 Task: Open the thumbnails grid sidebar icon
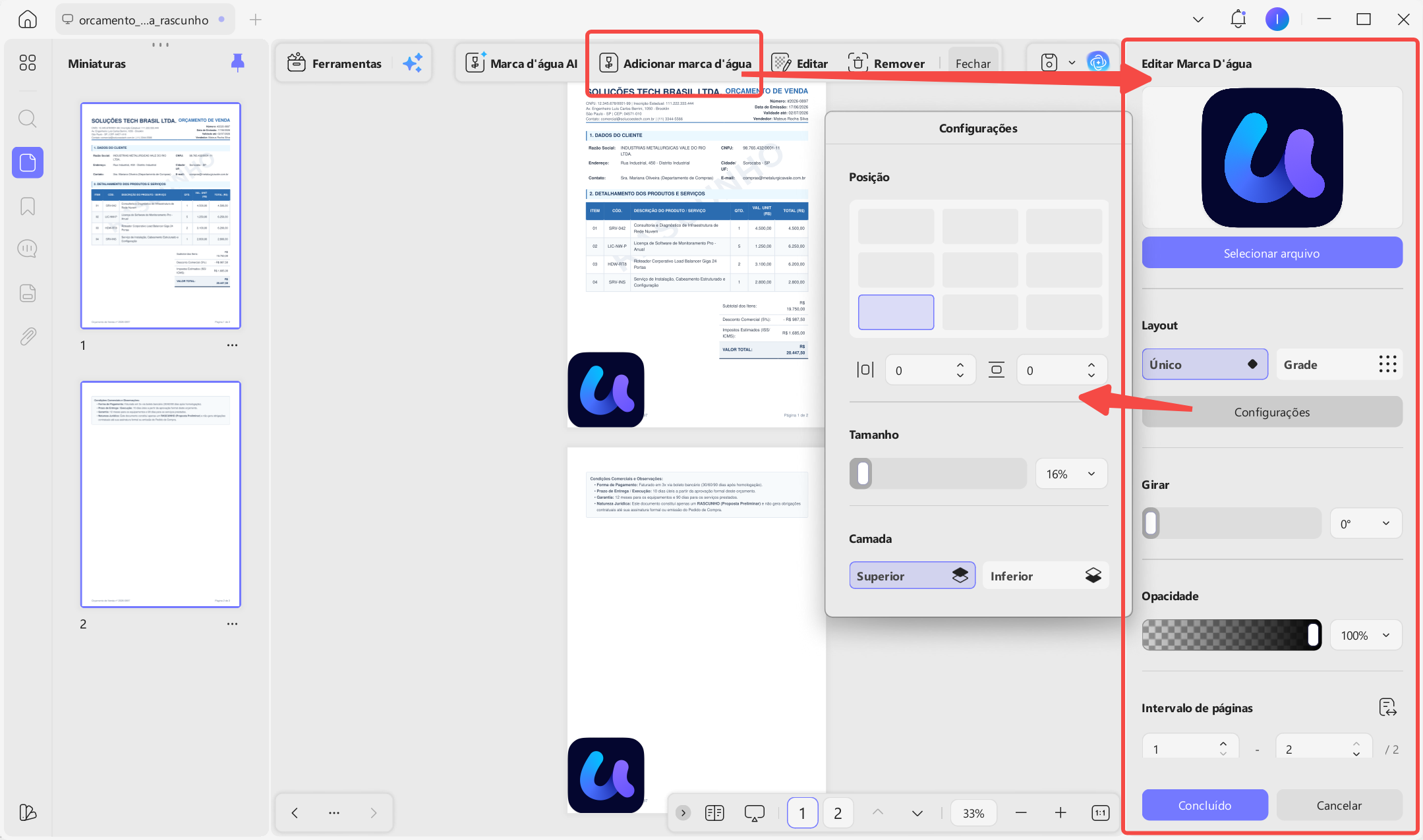coord(28,63)
